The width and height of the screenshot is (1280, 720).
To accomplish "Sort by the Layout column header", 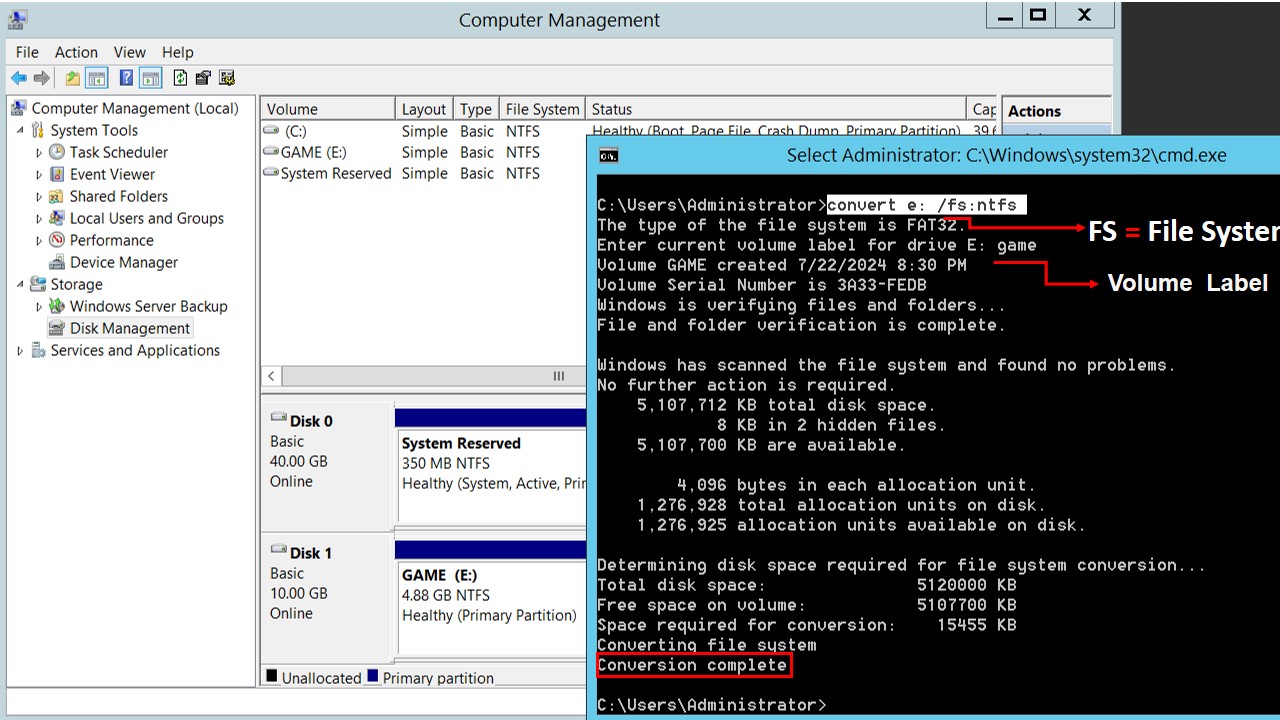I will pyautogui.click(x=424, y=109).
